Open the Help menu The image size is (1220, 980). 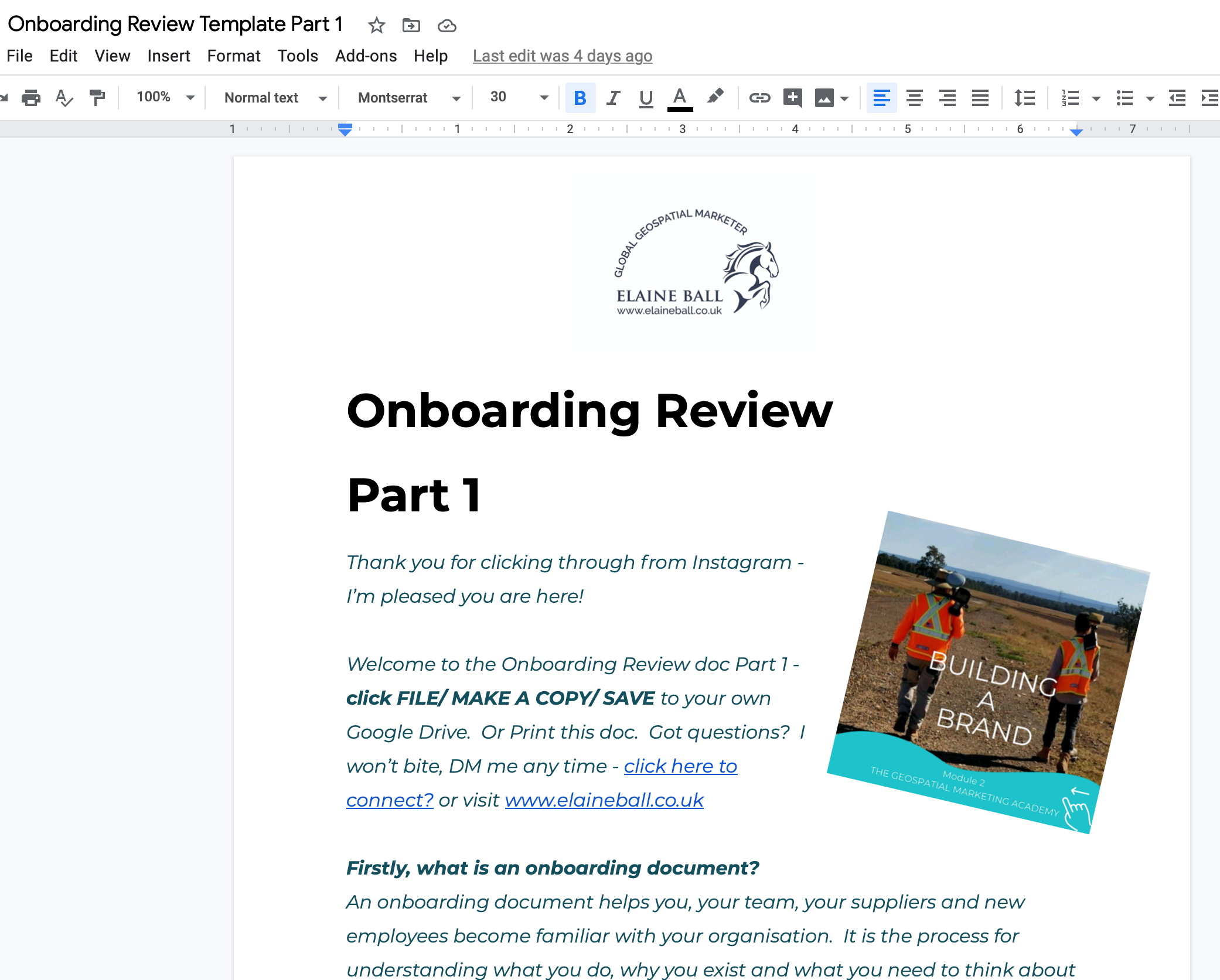(431, 56)
